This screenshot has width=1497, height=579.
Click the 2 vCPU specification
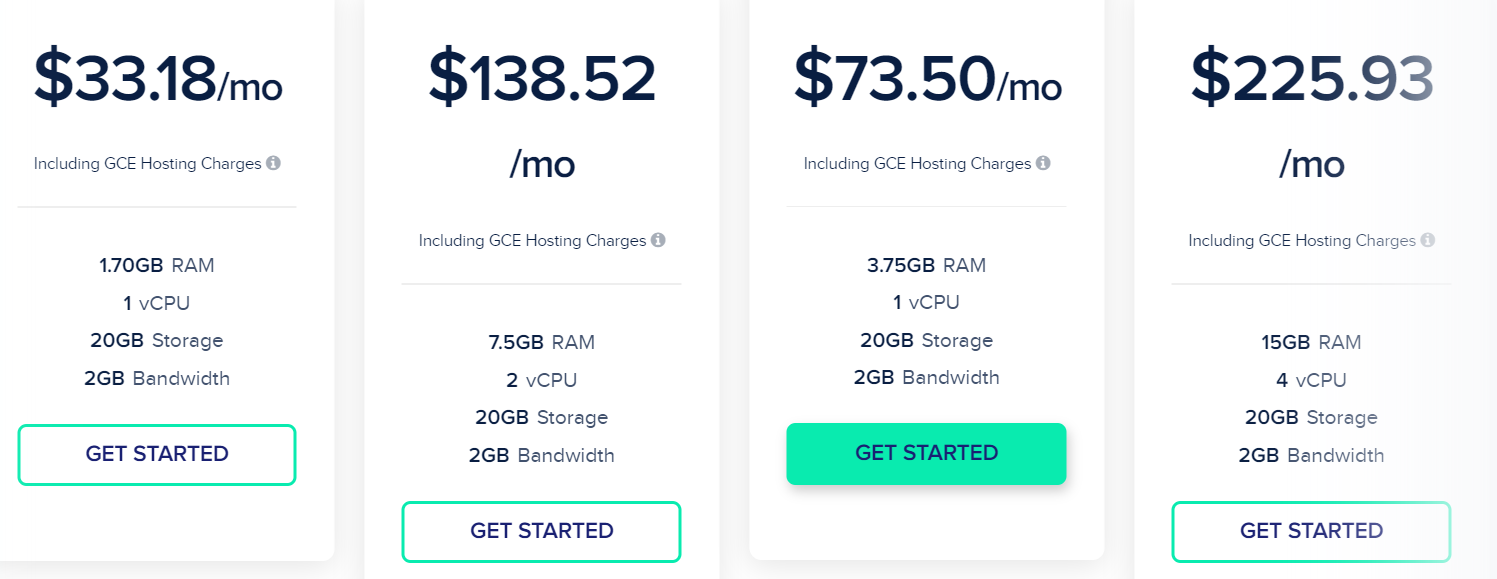coord(542,380)
